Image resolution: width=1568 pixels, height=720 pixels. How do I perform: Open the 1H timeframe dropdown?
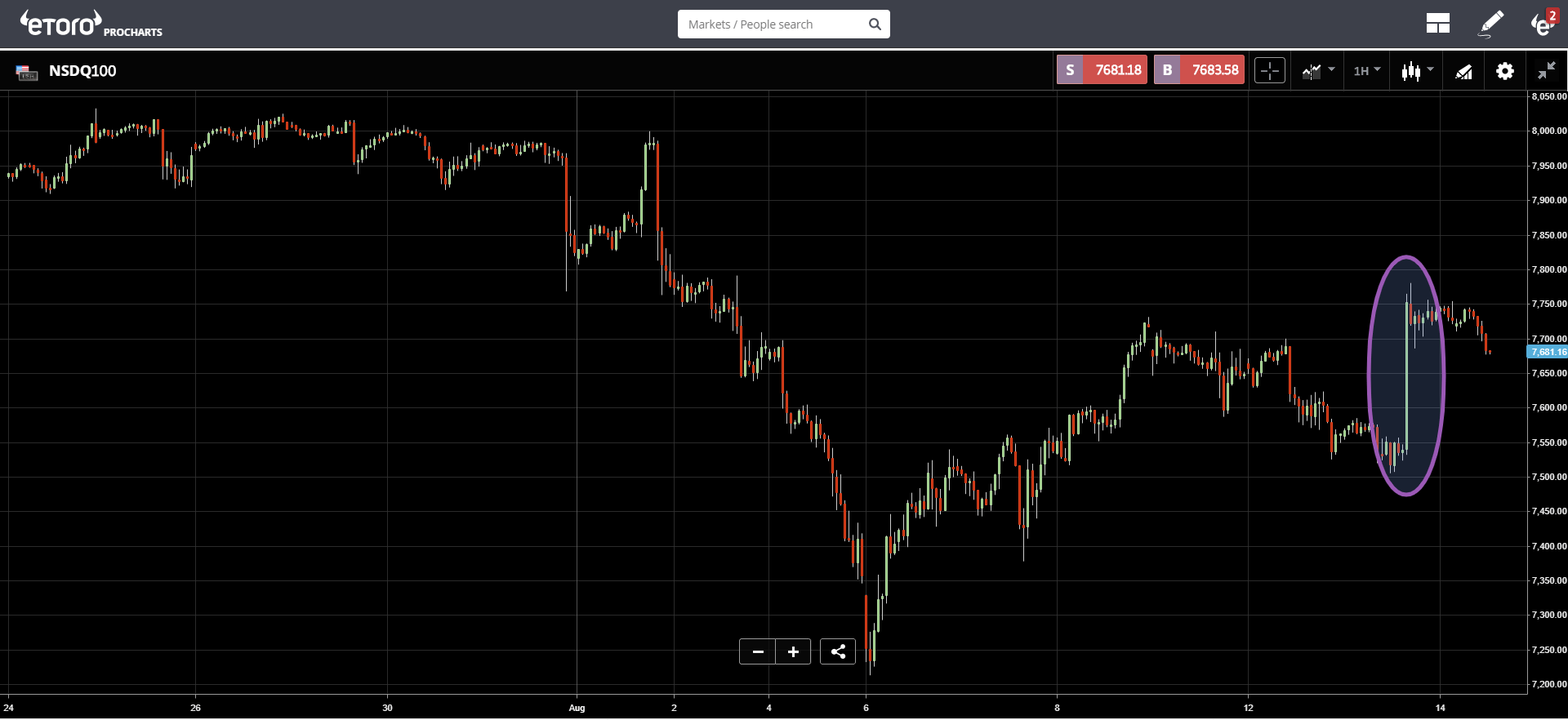tap(1366, 71)
